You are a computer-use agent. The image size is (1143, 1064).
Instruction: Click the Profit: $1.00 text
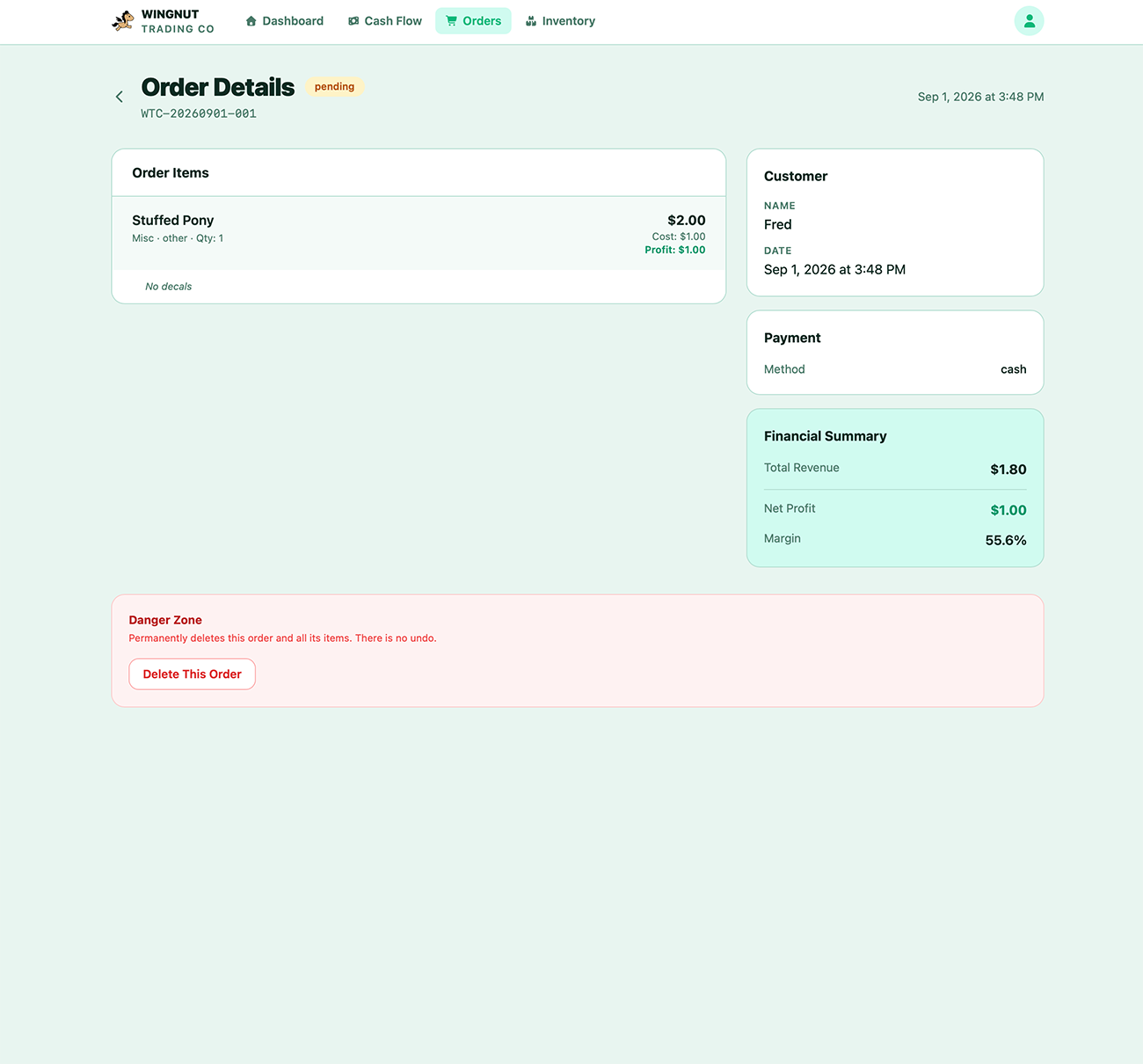675,250
